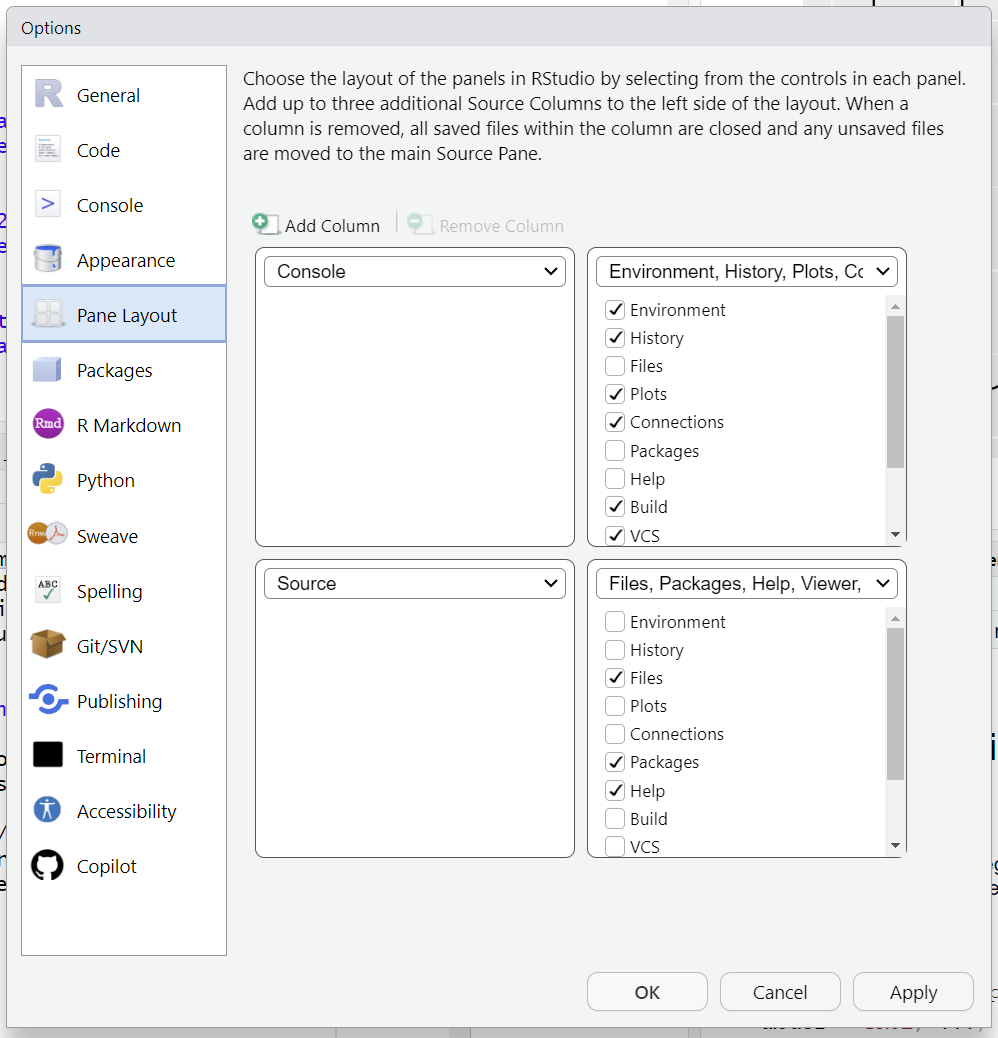
Task: Open the Source pane dropdown
Action: tap(415, 583)
